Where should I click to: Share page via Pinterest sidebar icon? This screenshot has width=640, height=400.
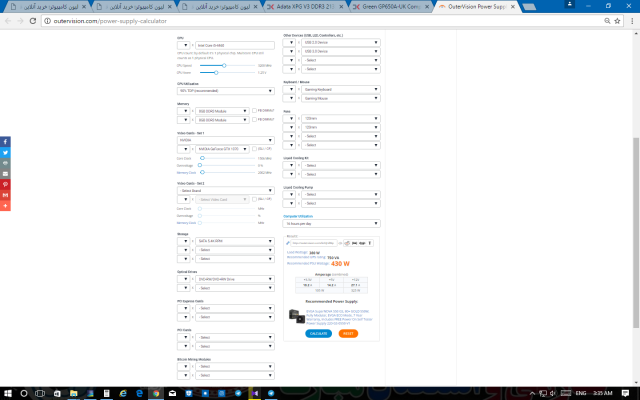[x=5, y=184]
